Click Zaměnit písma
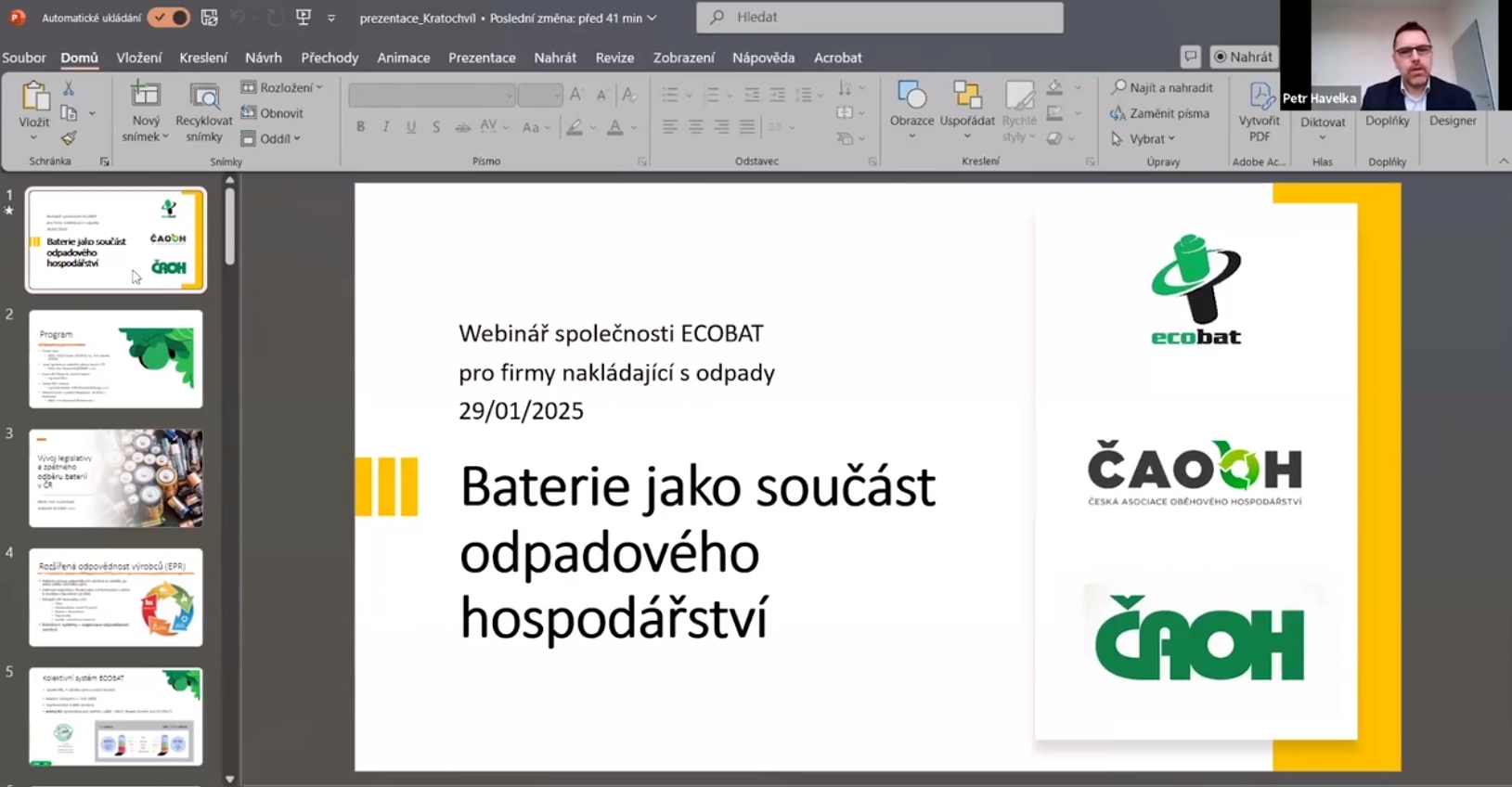 point(1160,113)
